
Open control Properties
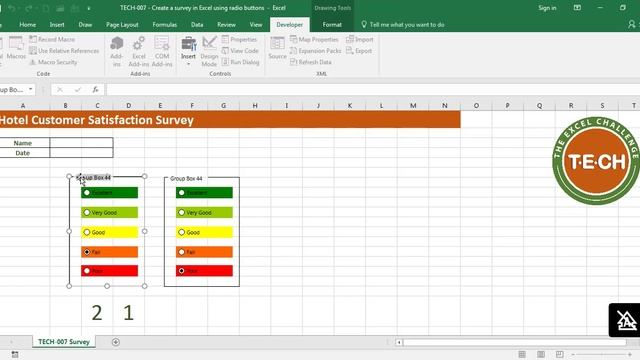239,39
